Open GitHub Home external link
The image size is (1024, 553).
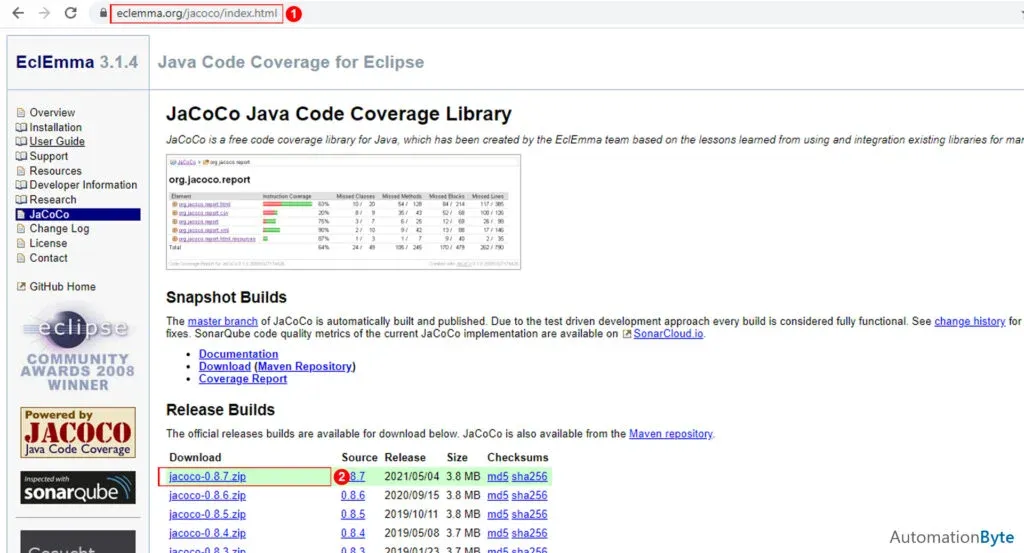[x=62, y=287]
